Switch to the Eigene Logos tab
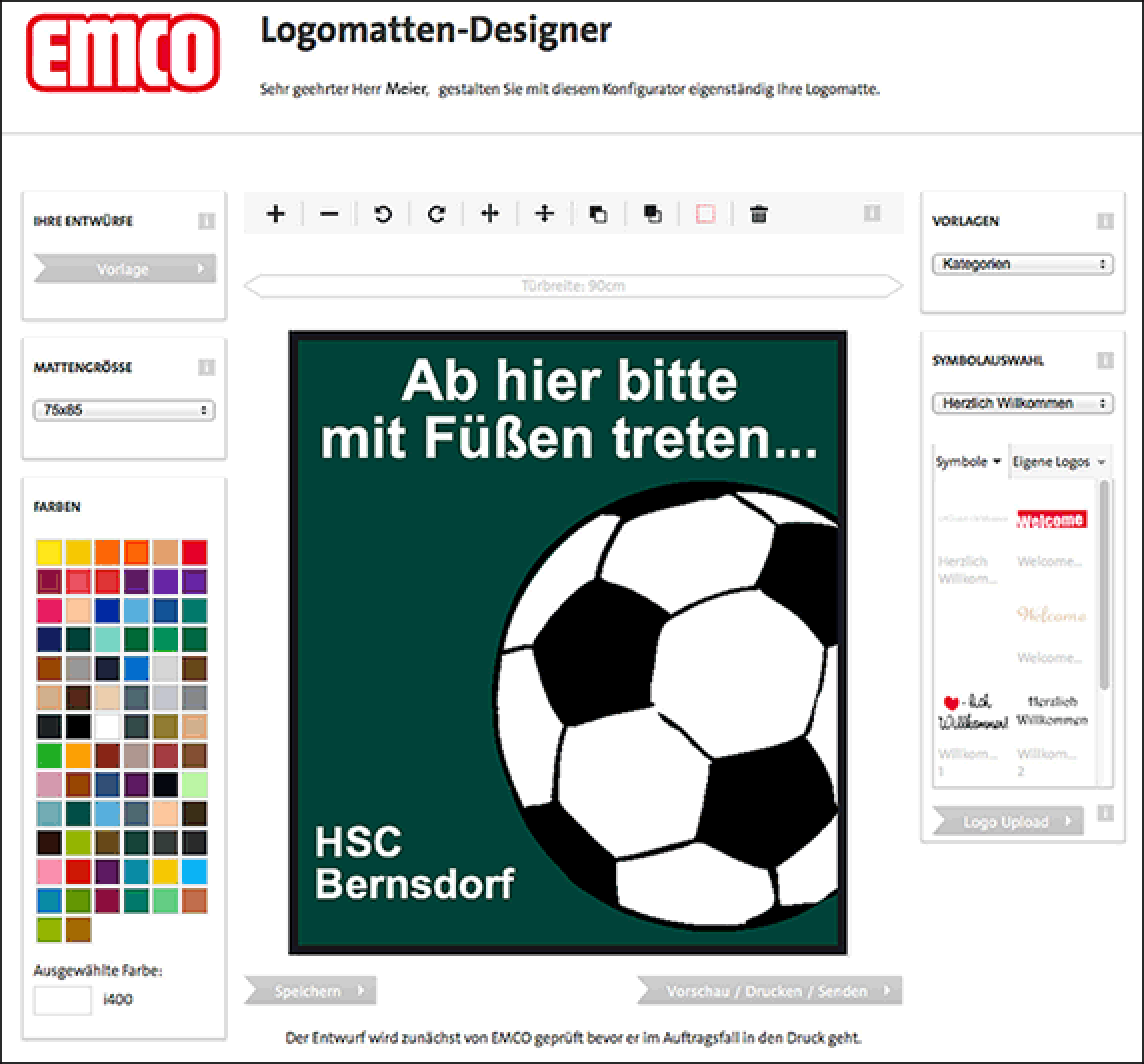This screenshot has width=1144, height=1064. pos(1059,461)
